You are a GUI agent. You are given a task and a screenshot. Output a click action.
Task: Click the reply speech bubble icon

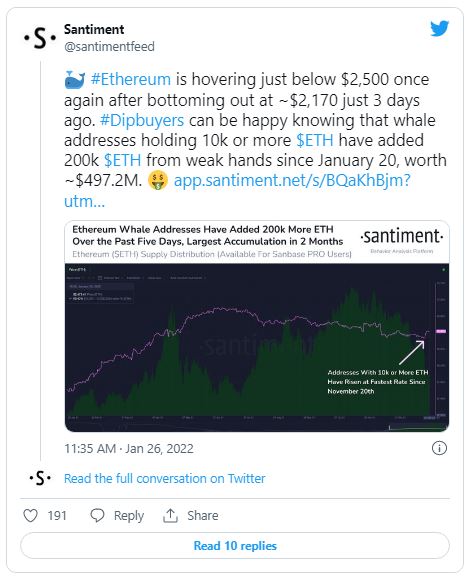[x=97, y=515]
